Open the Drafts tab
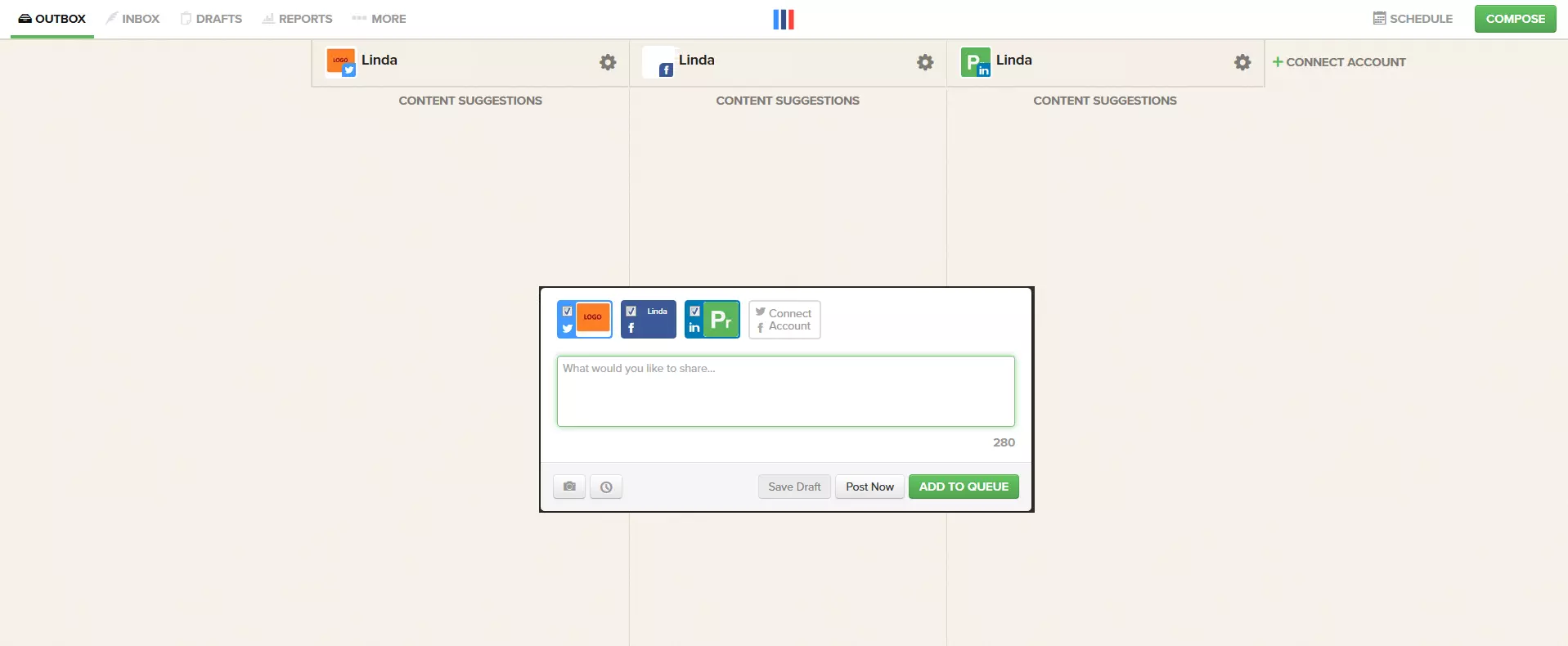The image size is (1568, 646). (x=212, y=19)
